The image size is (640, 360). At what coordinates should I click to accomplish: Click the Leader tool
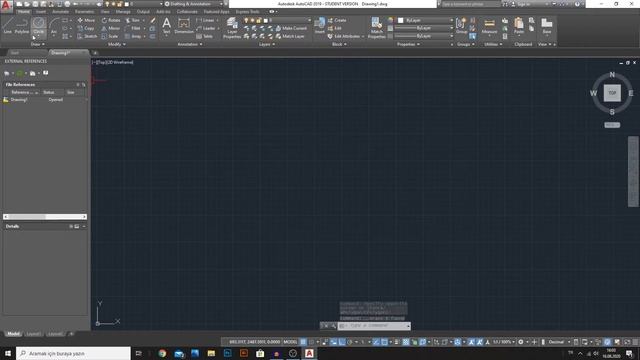tap(206, 28)
